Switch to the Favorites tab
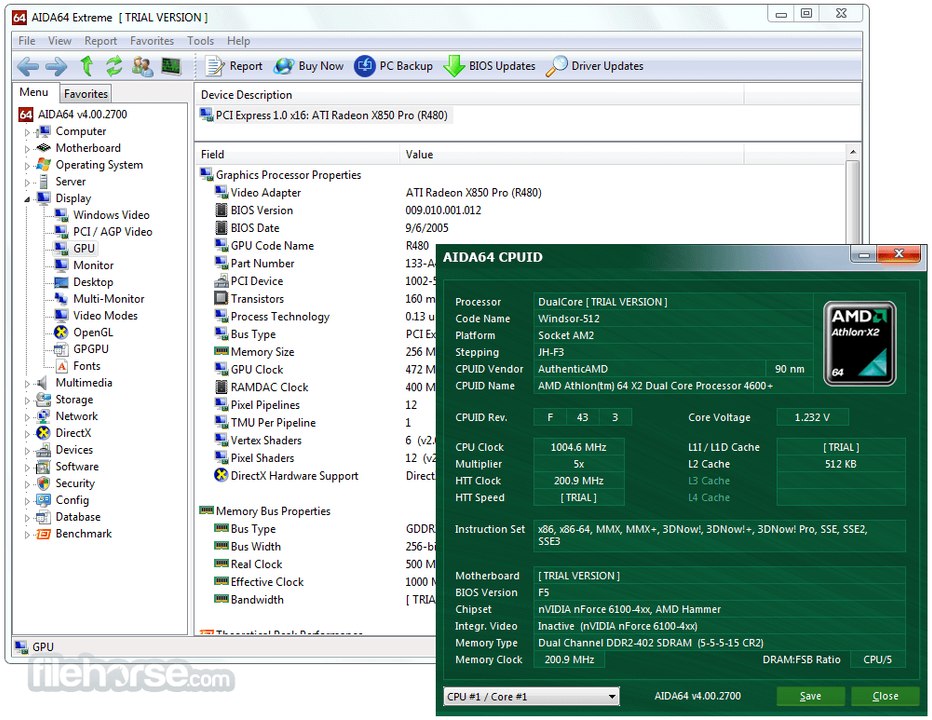Screen dimensions: 932x720 pyautogui.click(x=86, y=94)
